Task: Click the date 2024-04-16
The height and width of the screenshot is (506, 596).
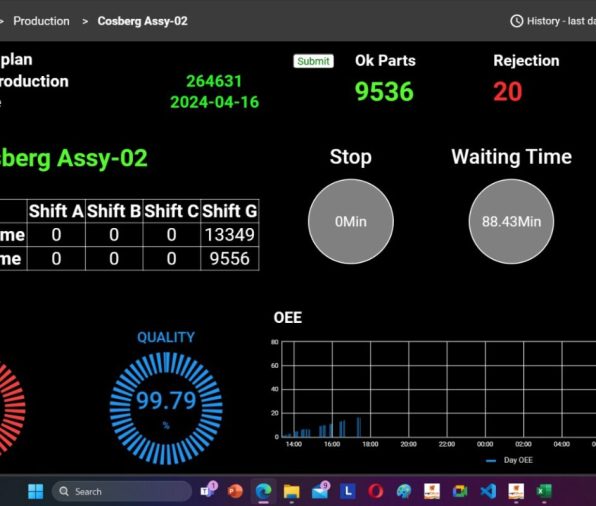Action: (214, 102)
